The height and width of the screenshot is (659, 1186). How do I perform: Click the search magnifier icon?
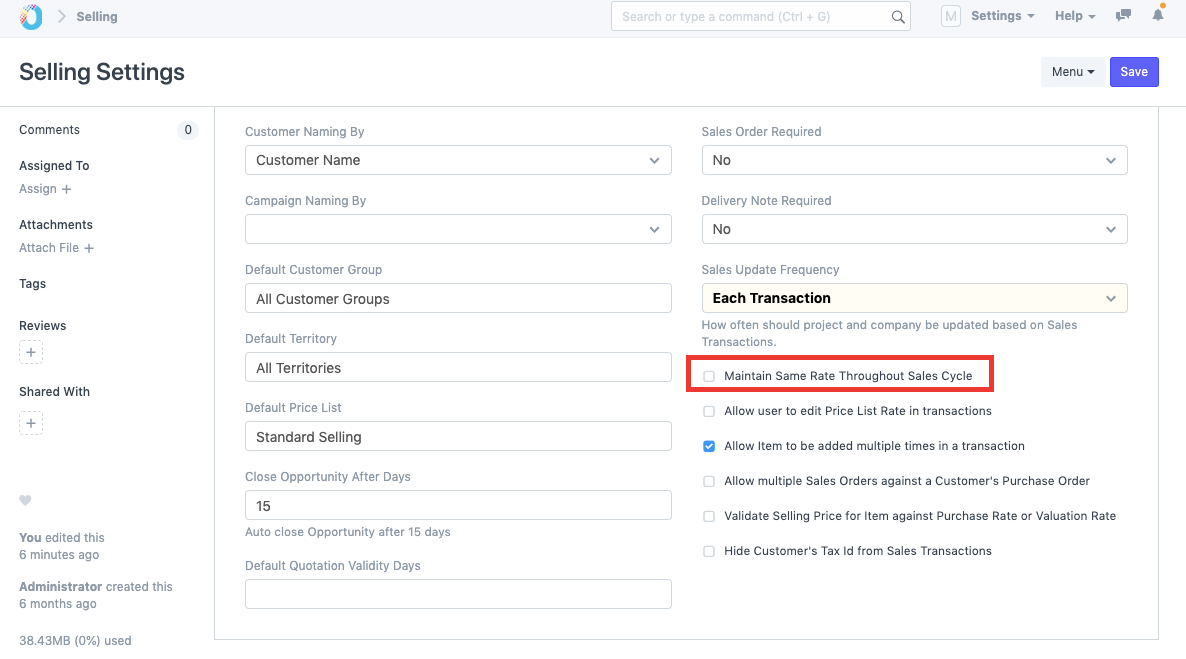point(898,17)
